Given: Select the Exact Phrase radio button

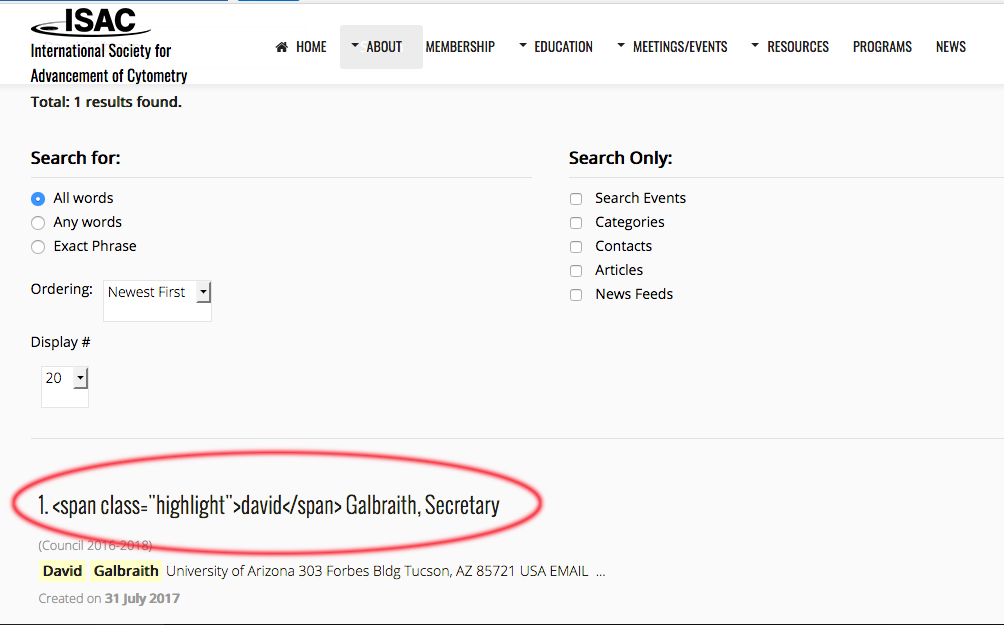Looking at the screenshot, I should [x=38, y=247].
